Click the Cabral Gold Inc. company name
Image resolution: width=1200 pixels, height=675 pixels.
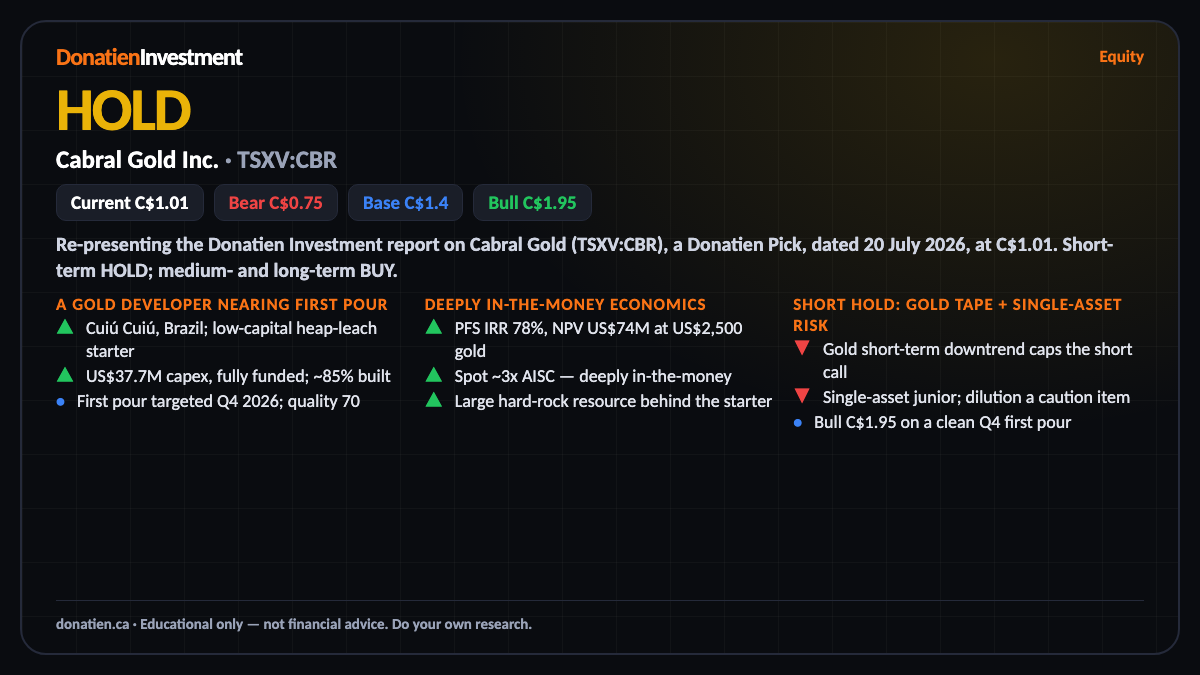(x=137, y=159)
